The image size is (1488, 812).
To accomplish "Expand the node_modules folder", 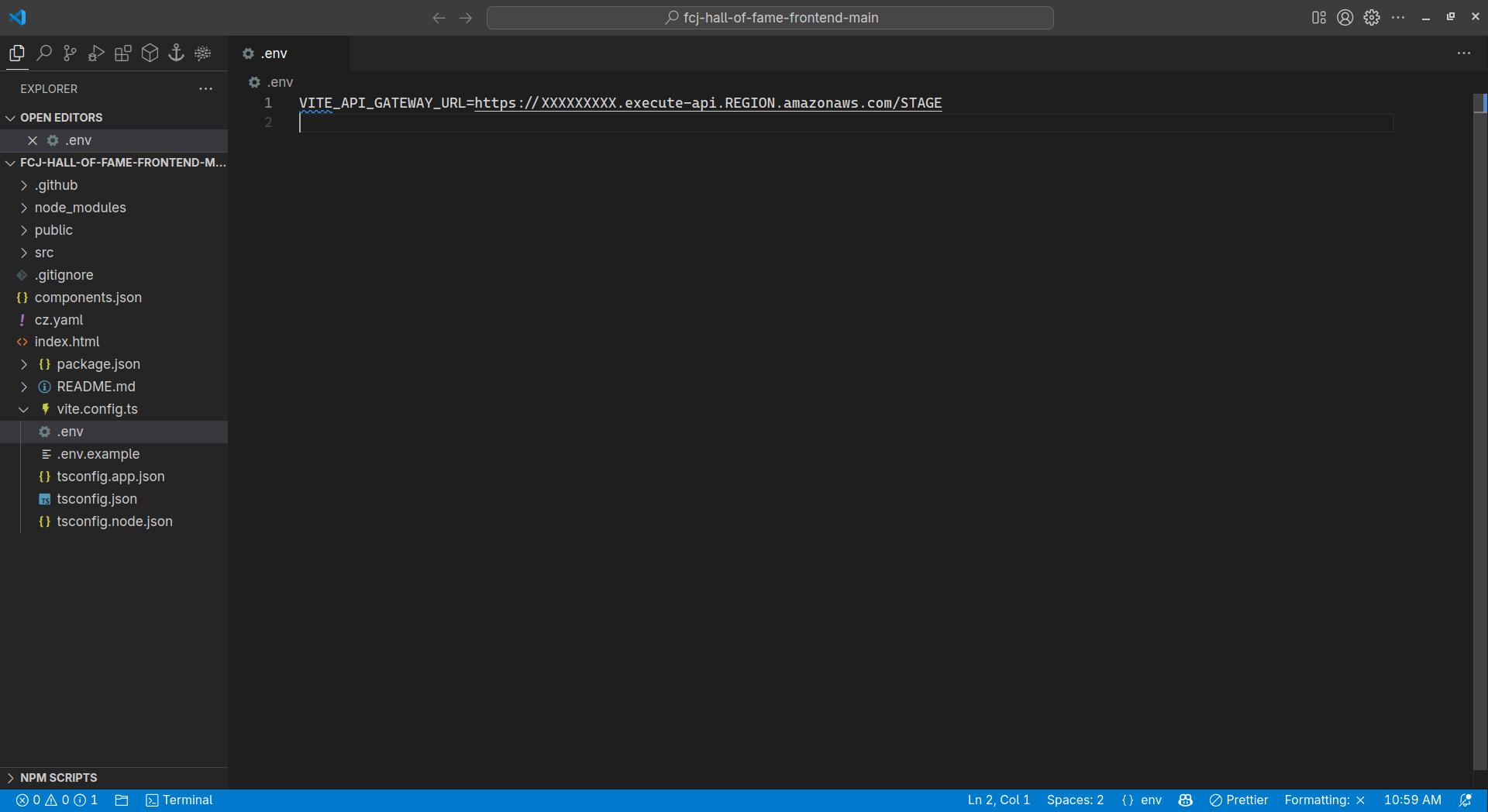I will [x=24, y=208].
